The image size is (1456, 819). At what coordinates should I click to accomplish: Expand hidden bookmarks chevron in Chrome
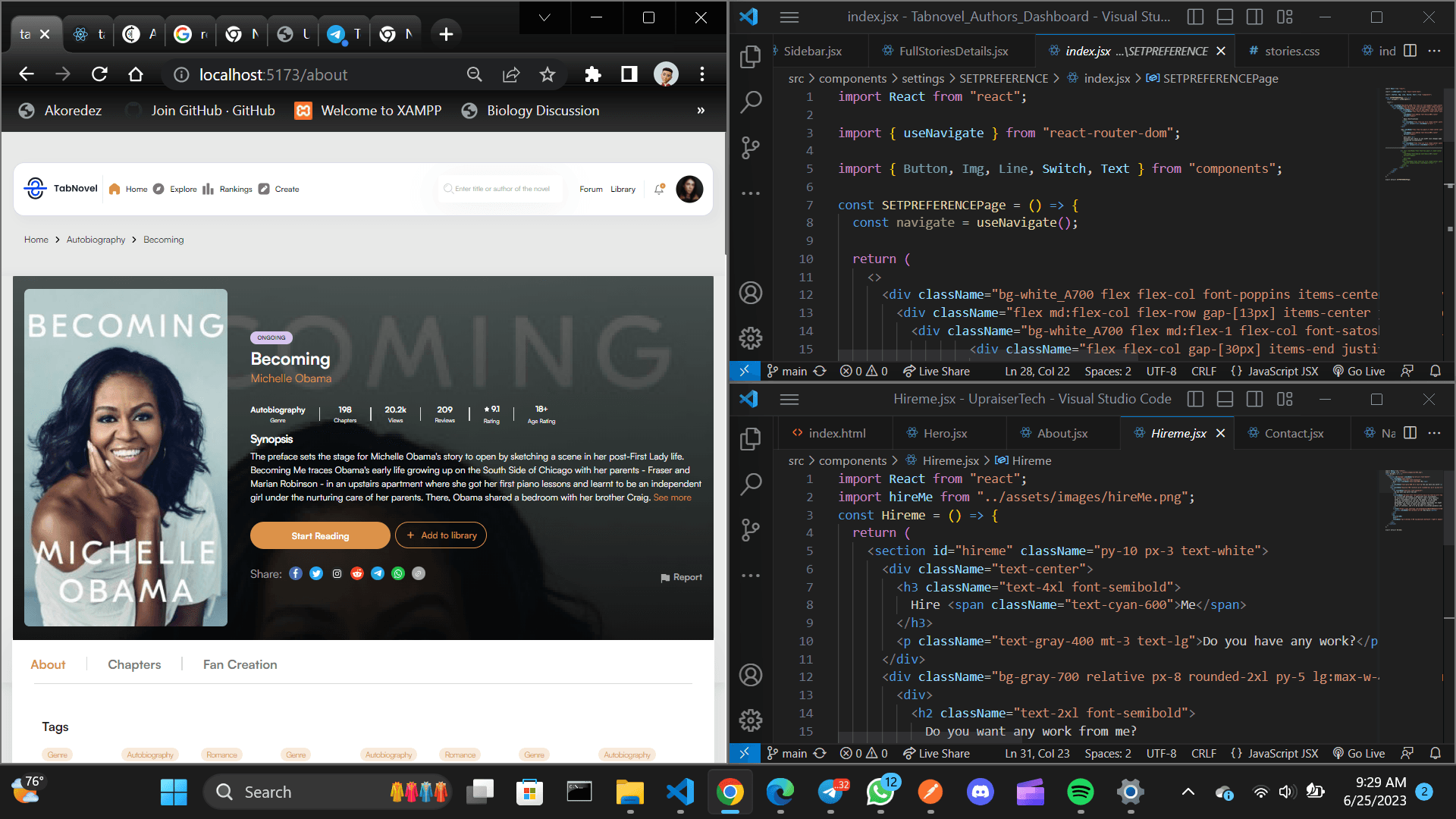[701, 111]
